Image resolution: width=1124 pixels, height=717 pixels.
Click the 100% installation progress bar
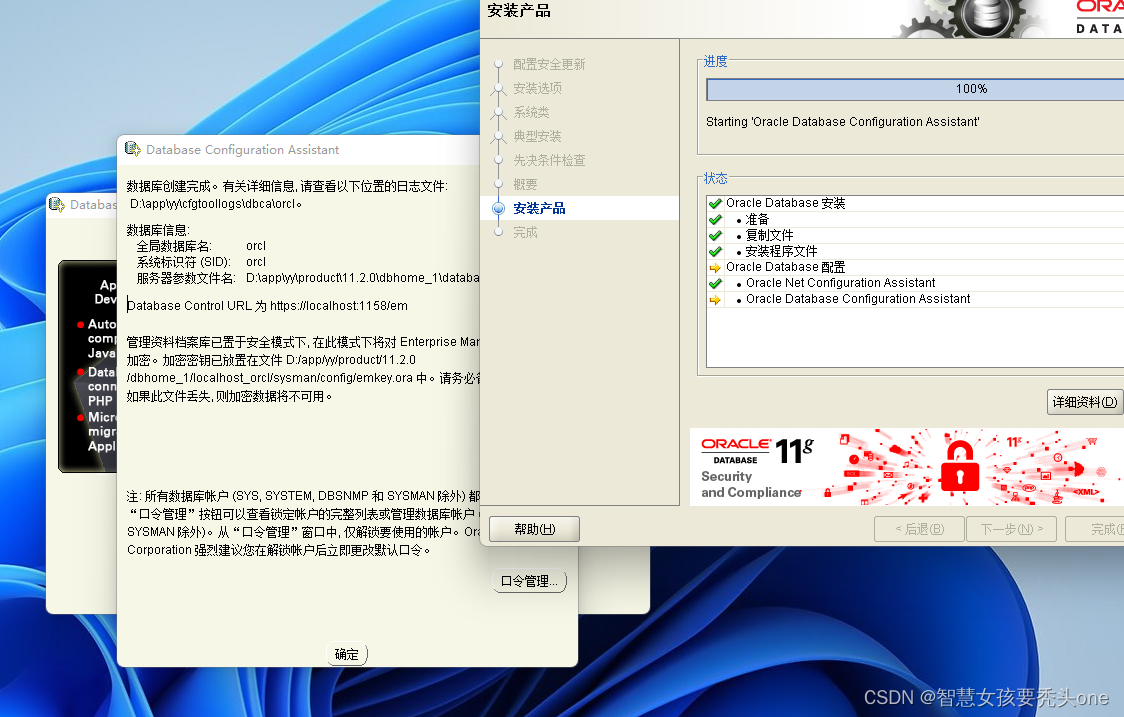[915, 89]
